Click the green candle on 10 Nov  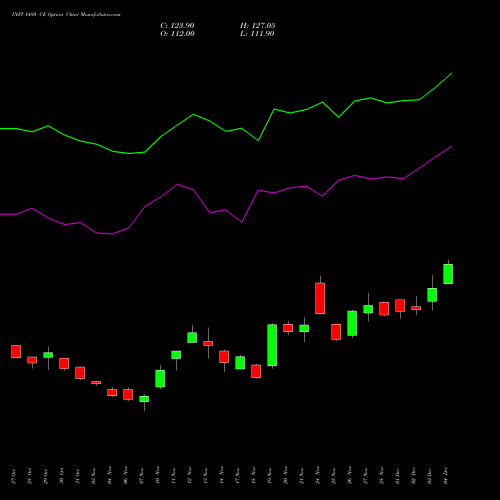tap(160, 378)
